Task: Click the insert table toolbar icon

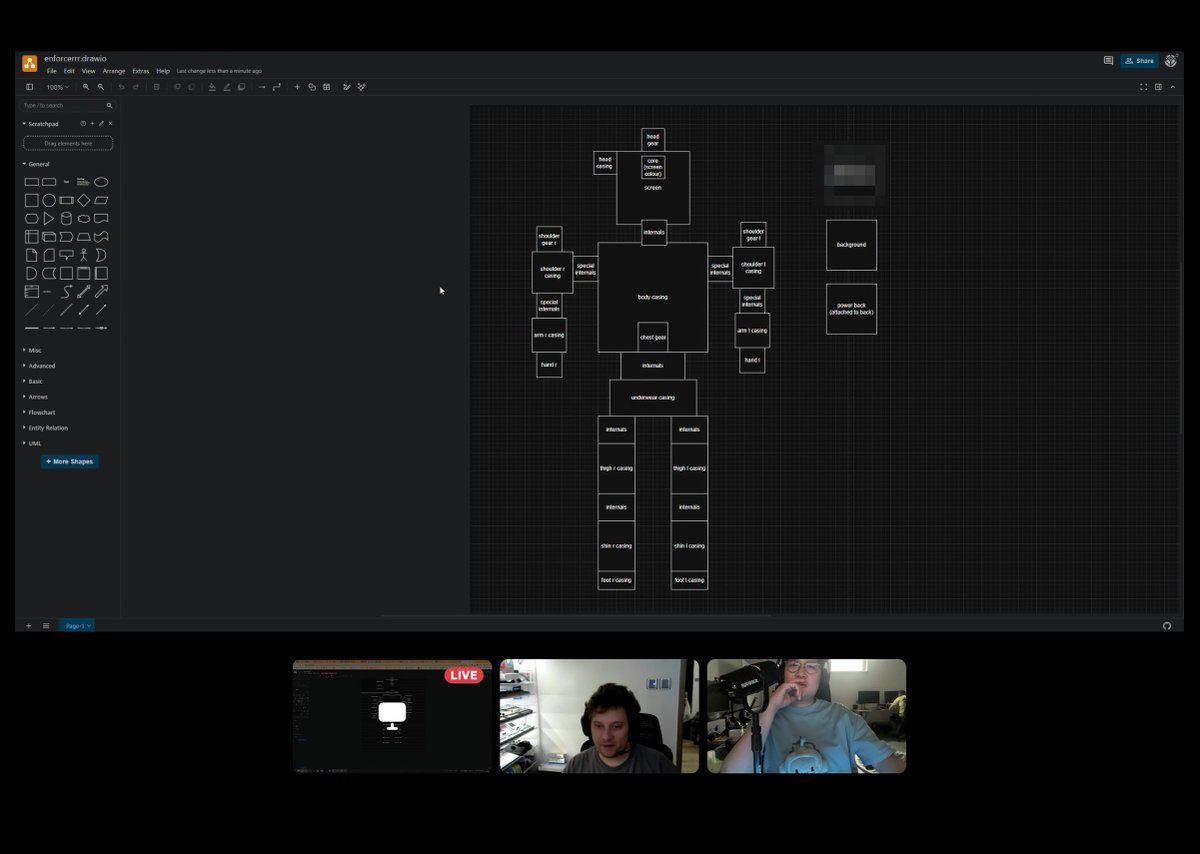Action: click(x=326, y=87)
